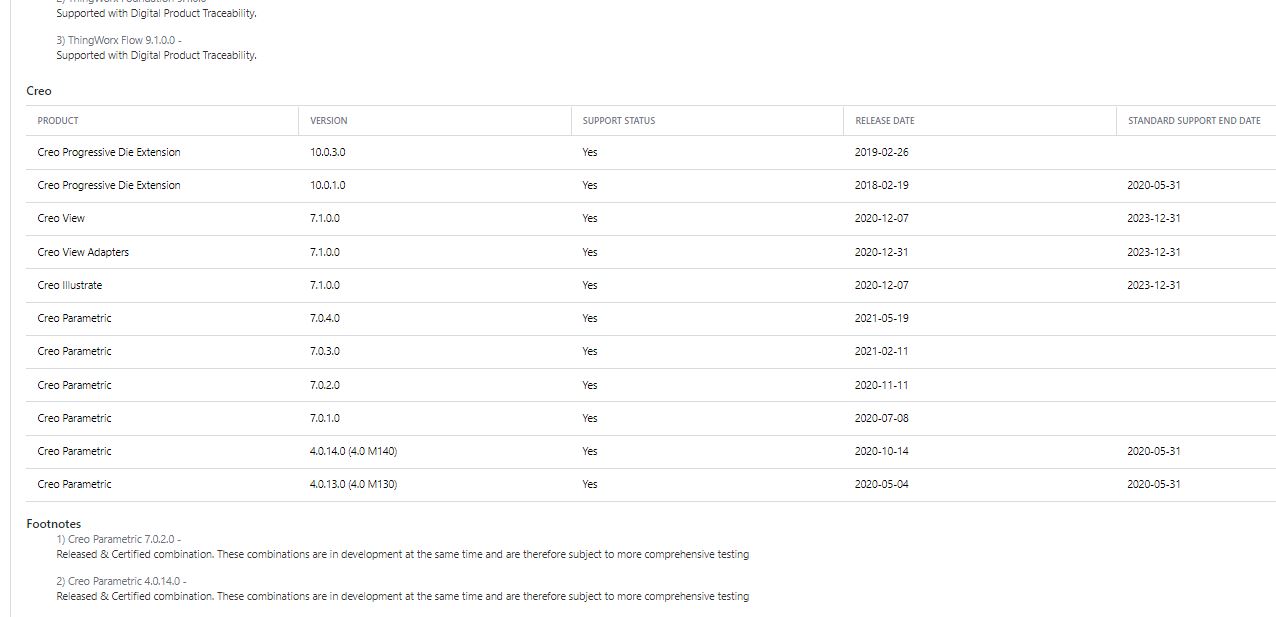Select the Creo View 7.1.0.0 row

tap(60, 218)
